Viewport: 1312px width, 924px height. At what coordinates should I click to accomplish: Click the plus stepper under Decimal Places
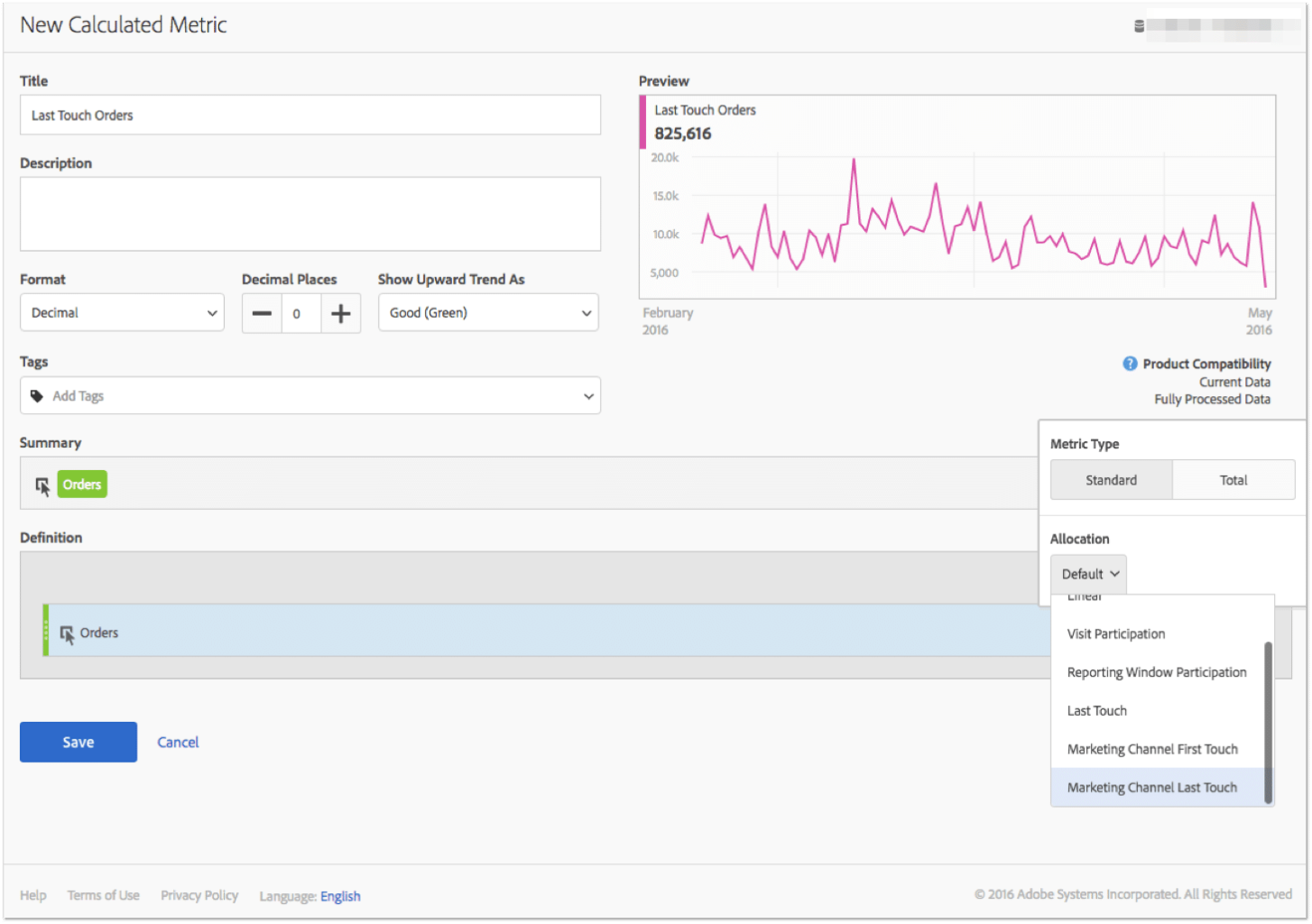click(340, 312)
